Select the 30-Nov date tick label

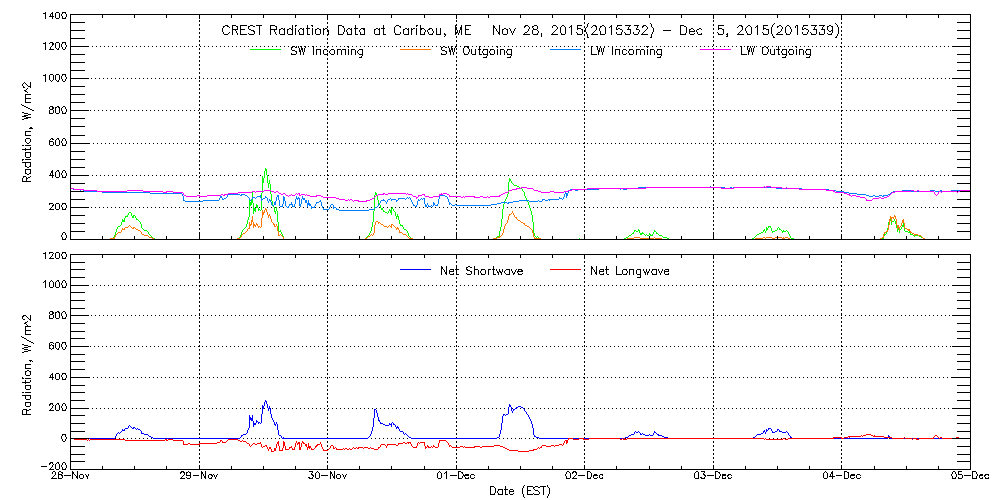click(328, 477)
